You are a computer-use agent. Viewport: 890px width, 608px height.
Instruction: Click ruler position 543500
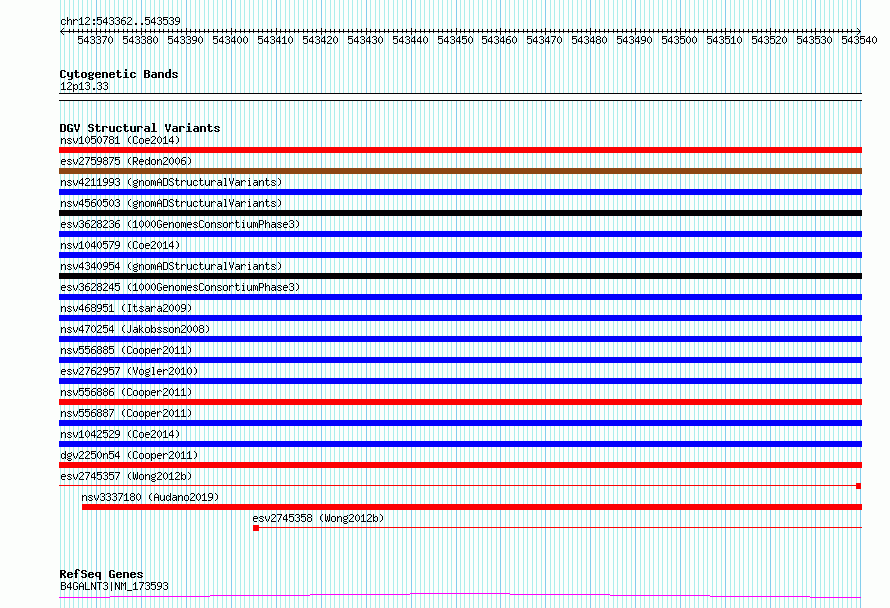coord(679,40)
